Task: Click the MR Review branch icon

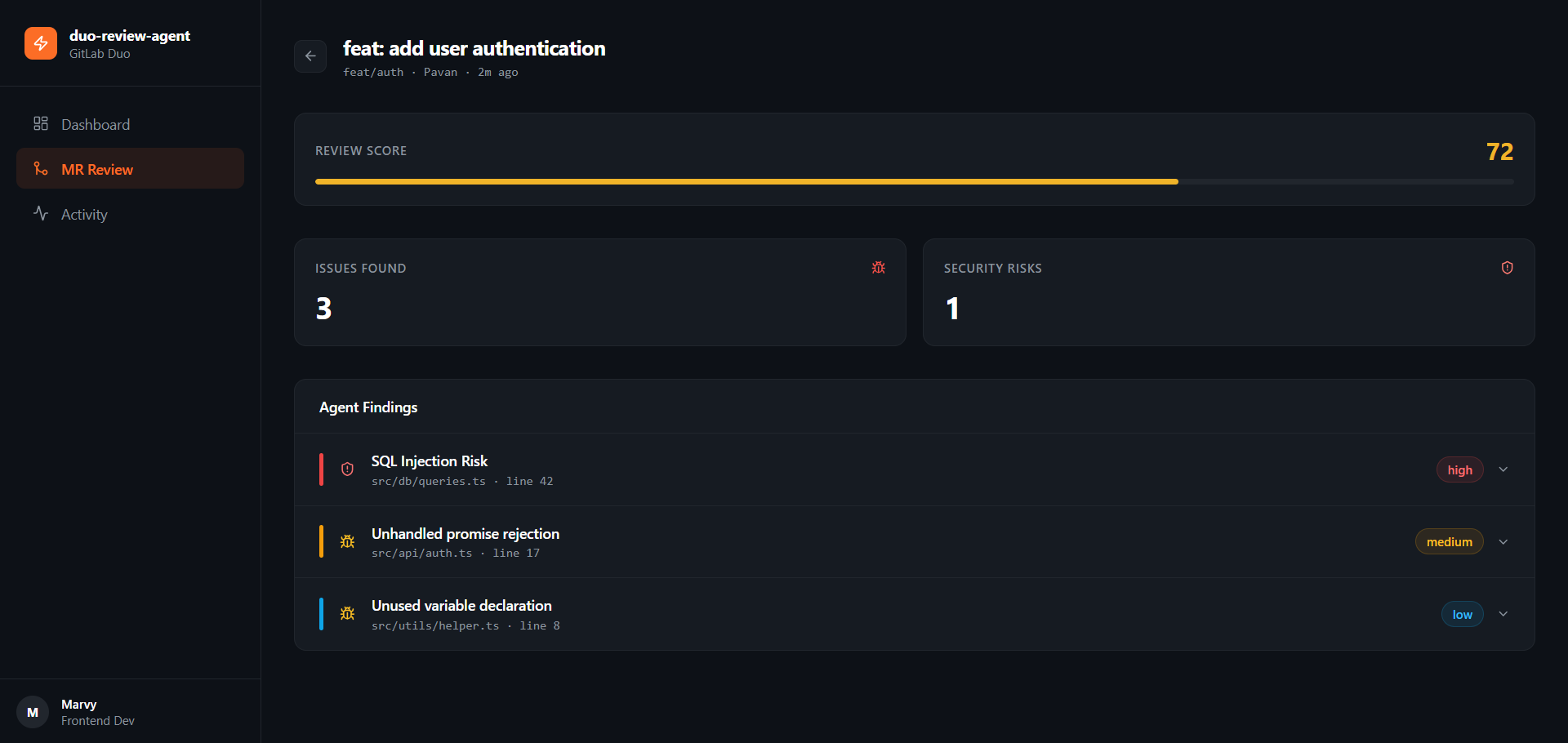Action: pos(41,168)
